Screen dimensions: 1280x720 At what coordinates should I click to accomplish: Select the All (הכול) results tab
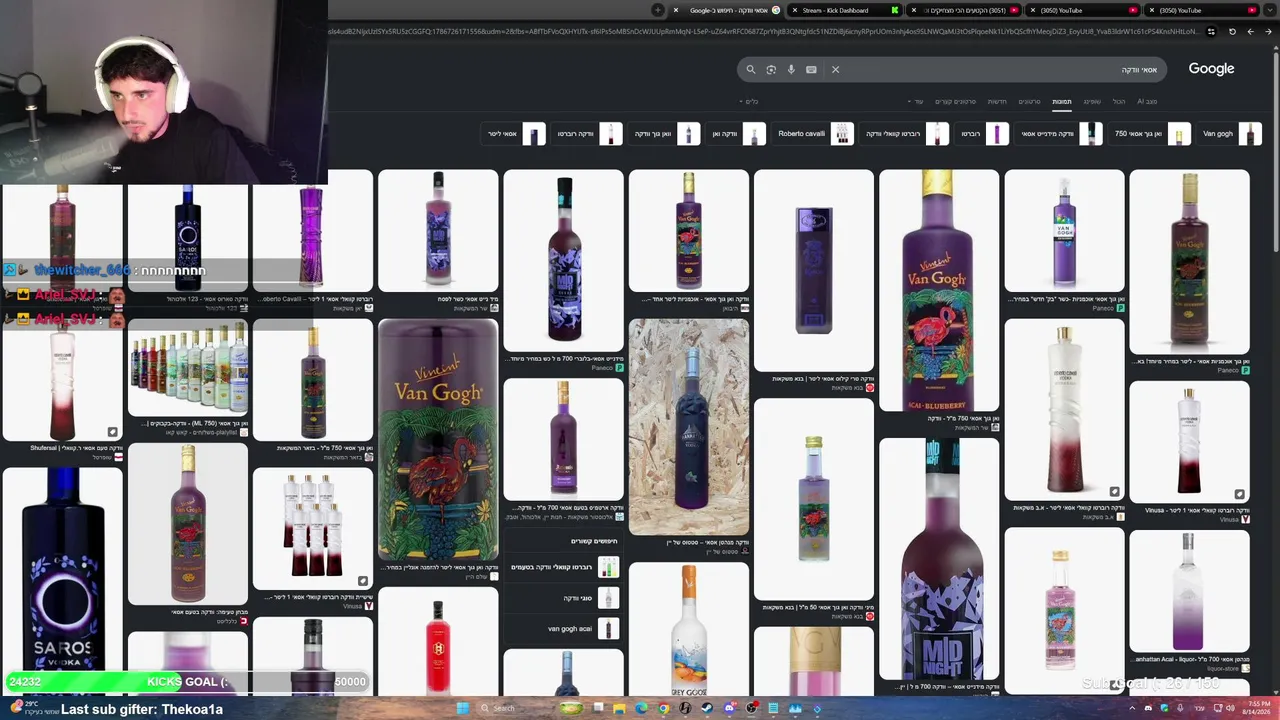pyautogui.click(x=1119, y=101)
